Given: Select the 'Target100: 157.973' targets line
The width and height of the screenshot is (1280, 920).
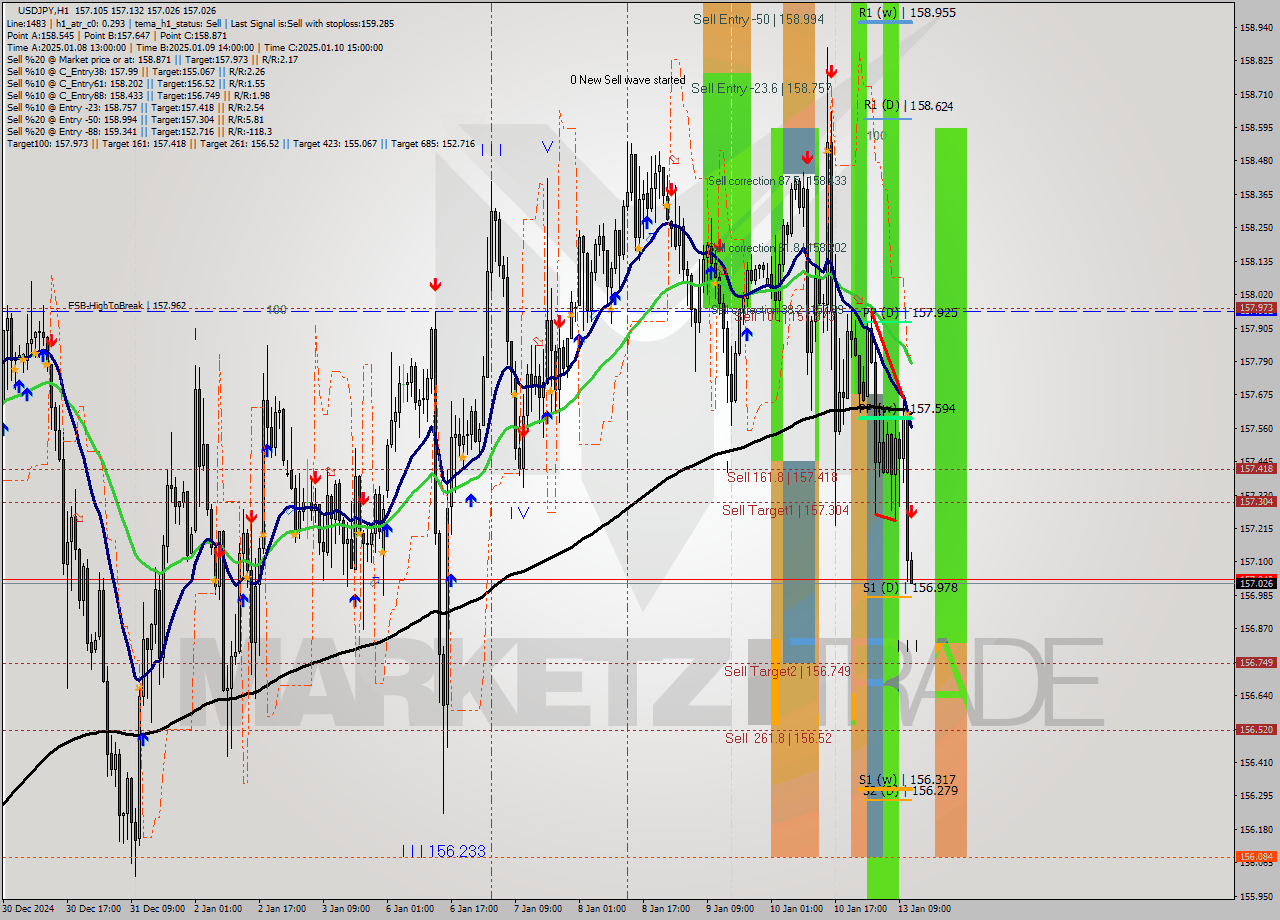Looking at the screenshot, I should click(x=240, y=143).
